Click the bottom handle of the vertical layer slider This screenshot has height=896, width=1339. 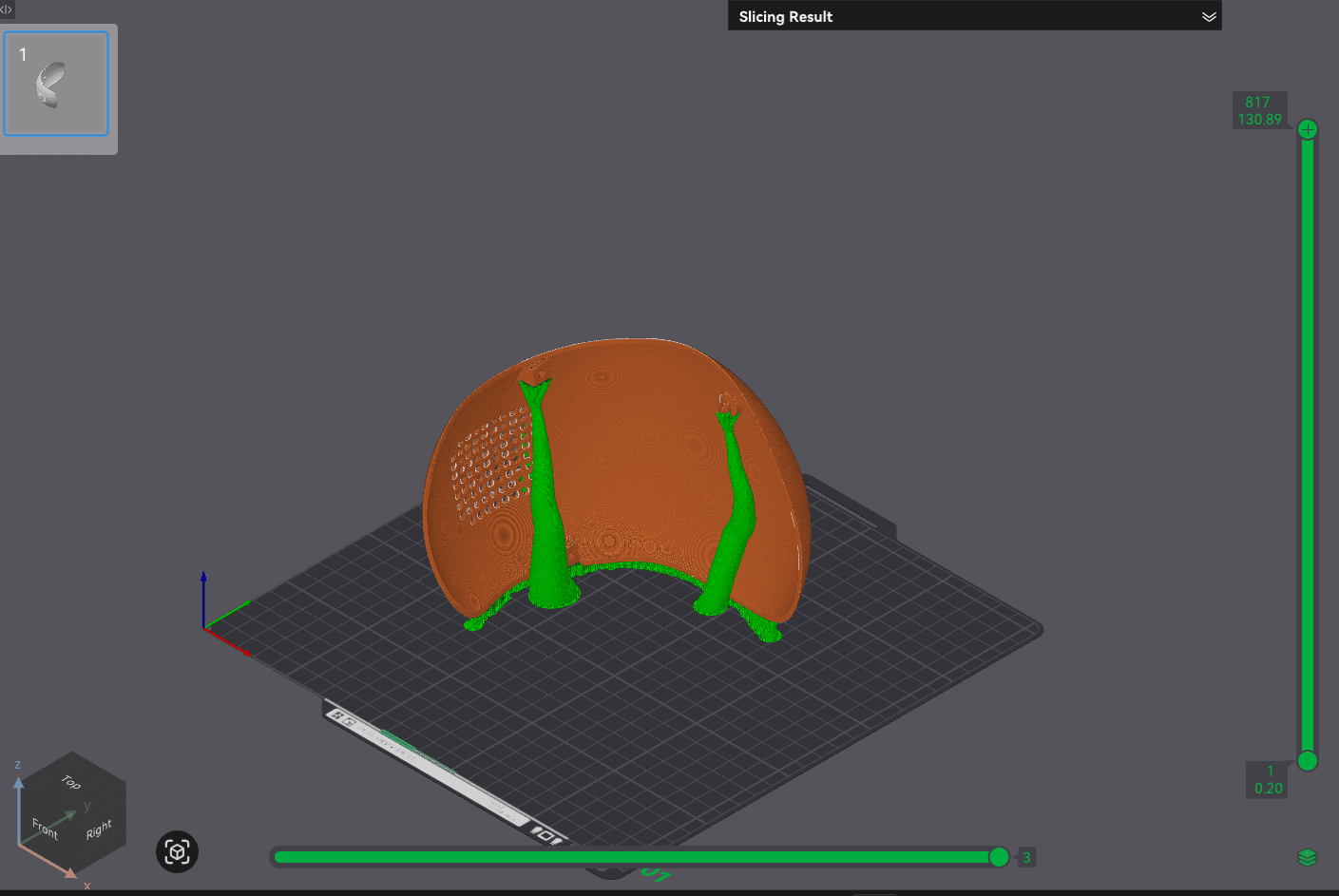coord(1308,761)
